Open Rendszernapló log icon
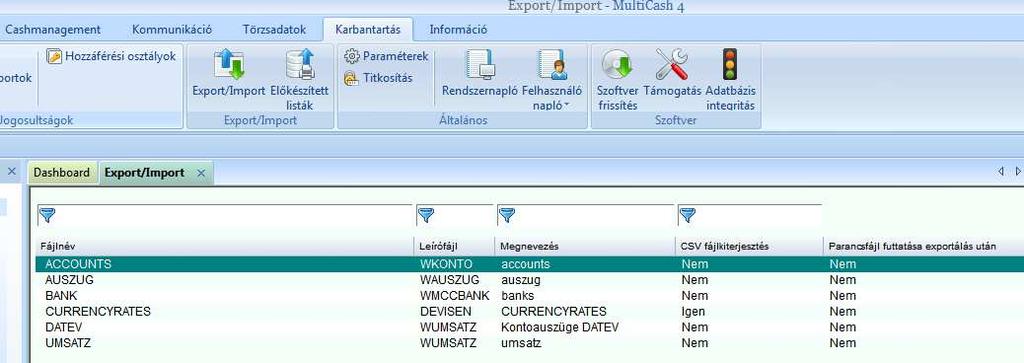 (480, 65)
